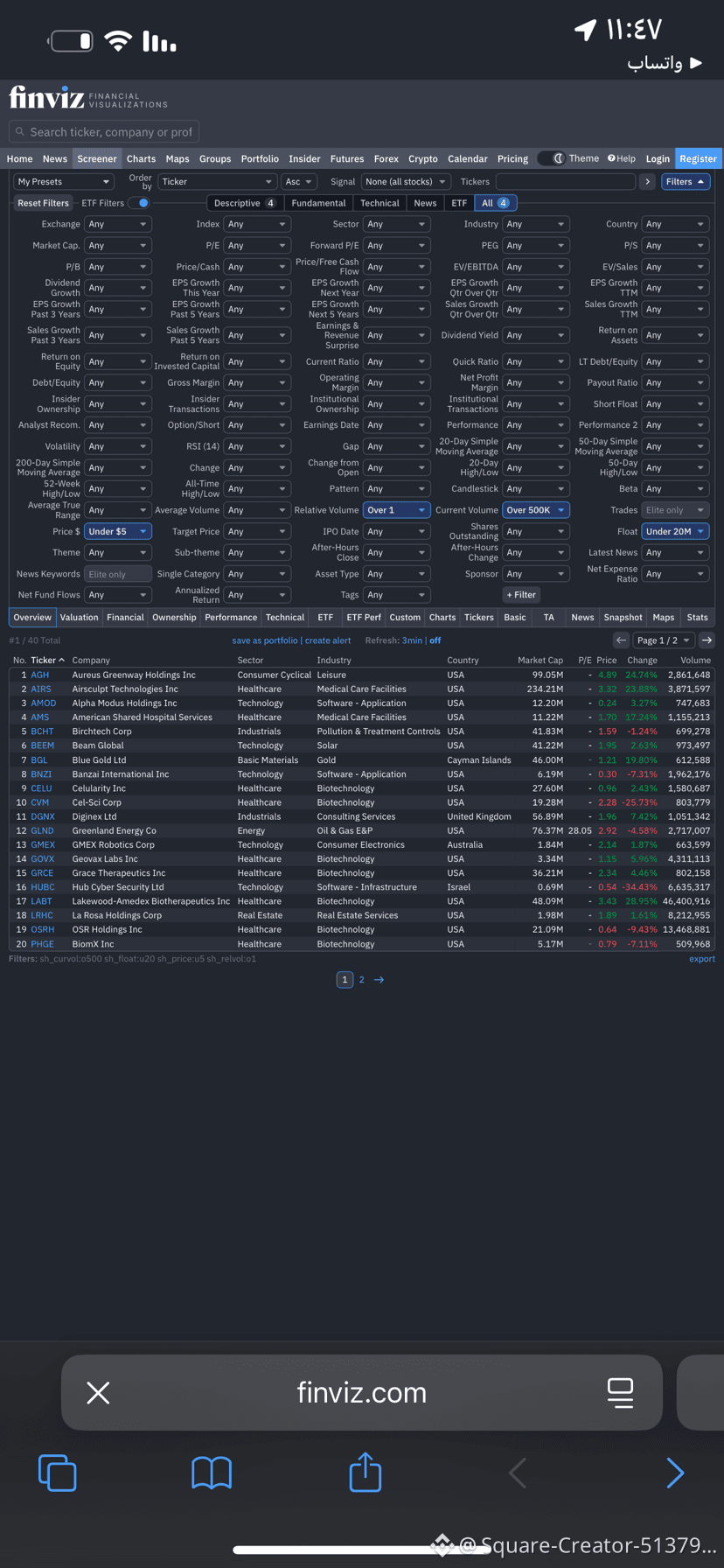Open the Page 1 / 2 dropdown

tap(664, 640)
